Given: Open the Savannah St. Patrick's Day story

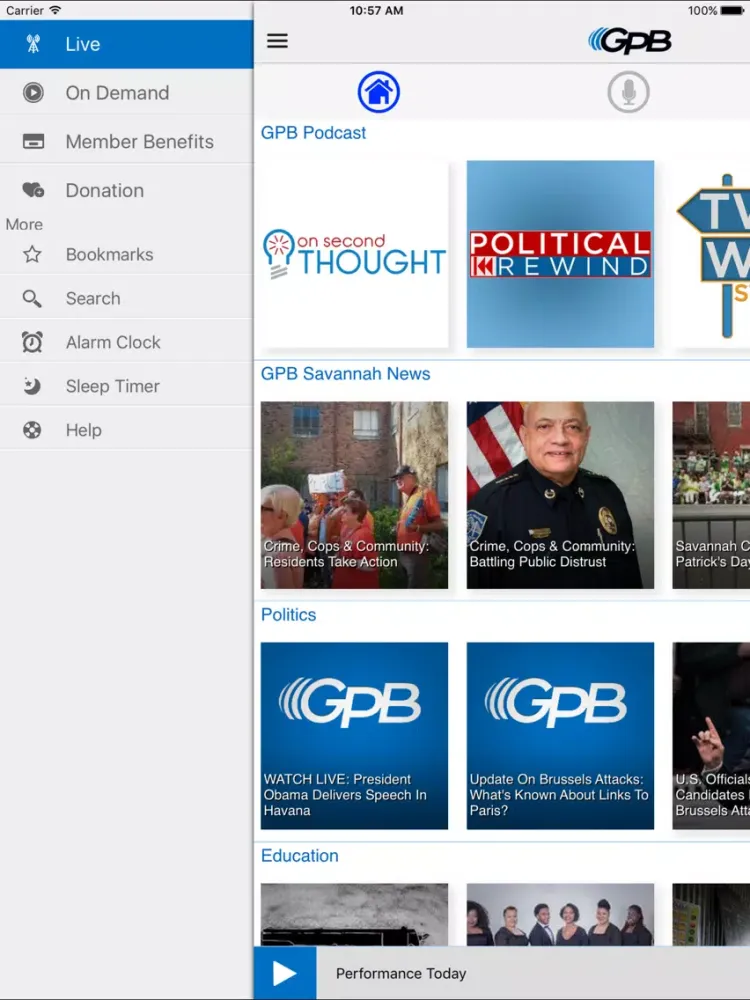Looking at the screenshot, I should [x=711, y=495].
